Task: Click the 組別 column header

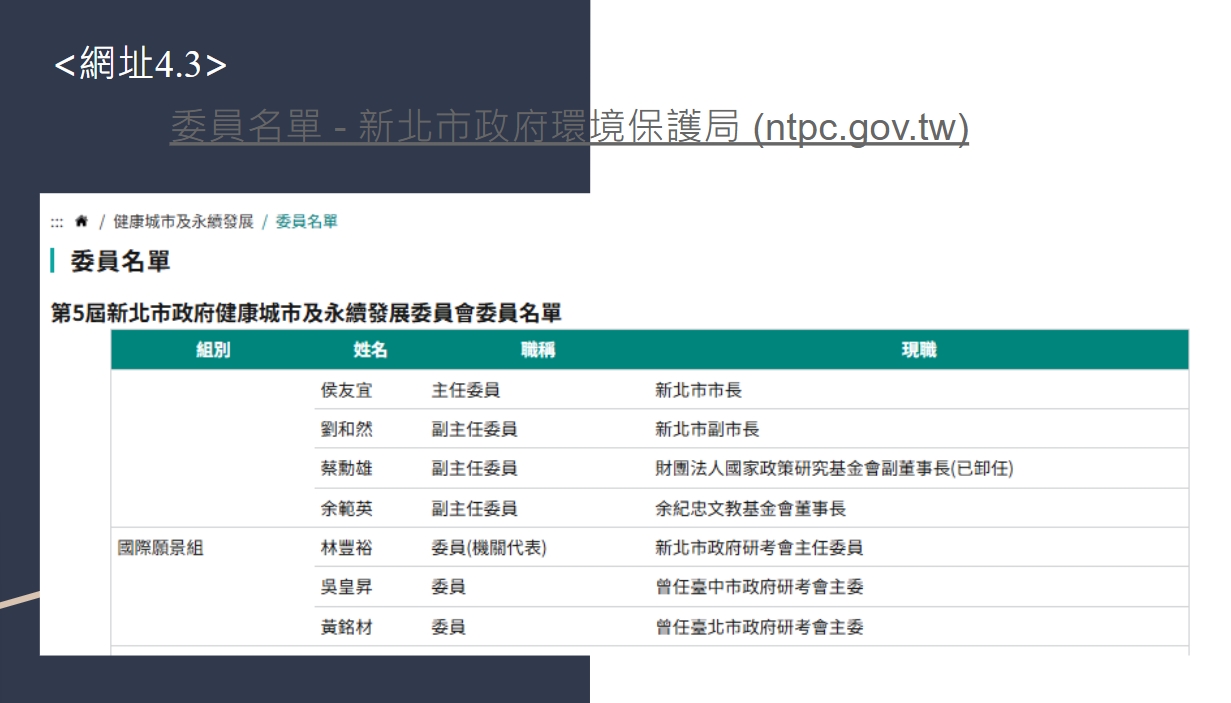Action: coord(213,350)
